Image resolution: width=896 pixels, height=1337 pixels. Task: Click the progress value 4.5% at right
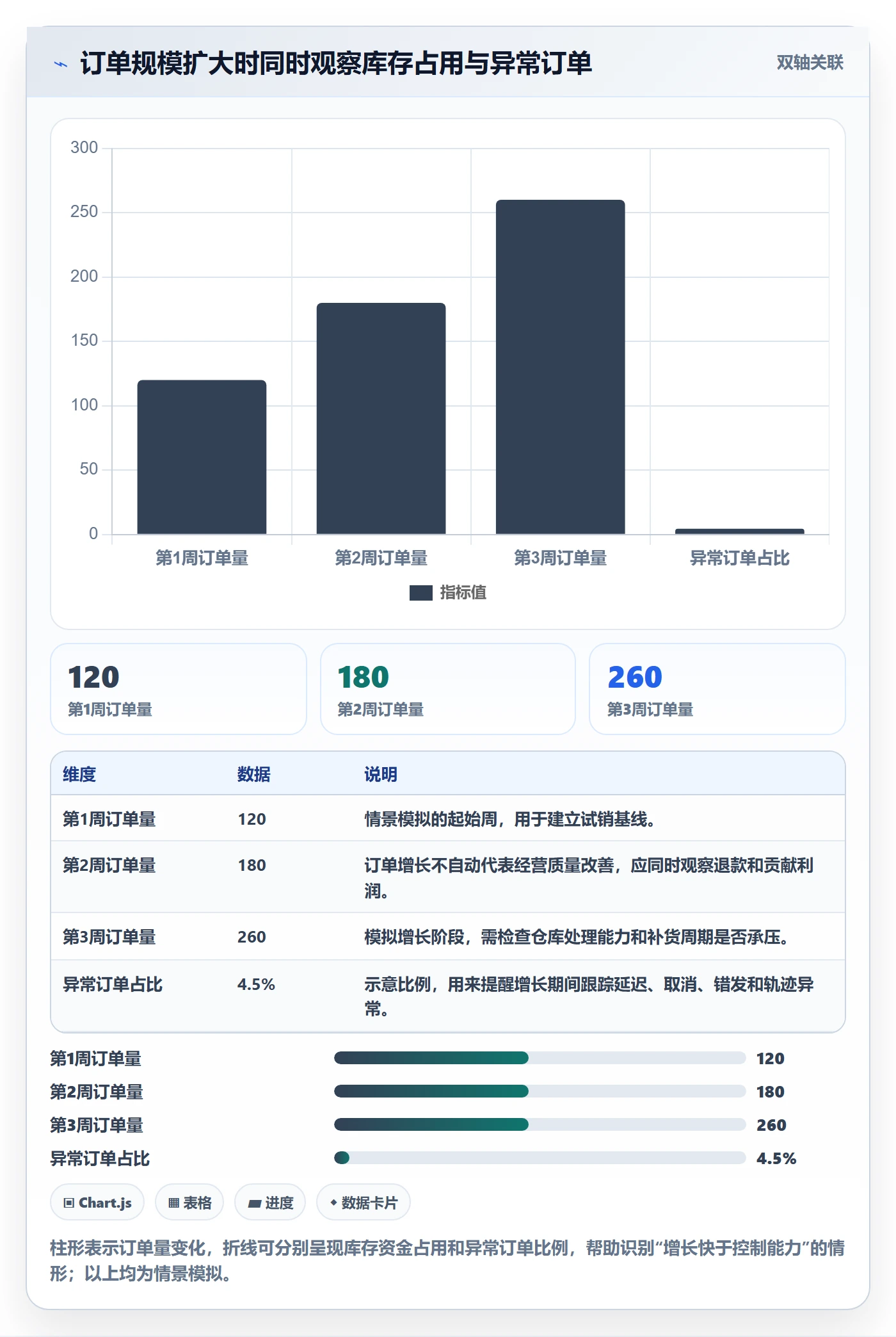776,1158
